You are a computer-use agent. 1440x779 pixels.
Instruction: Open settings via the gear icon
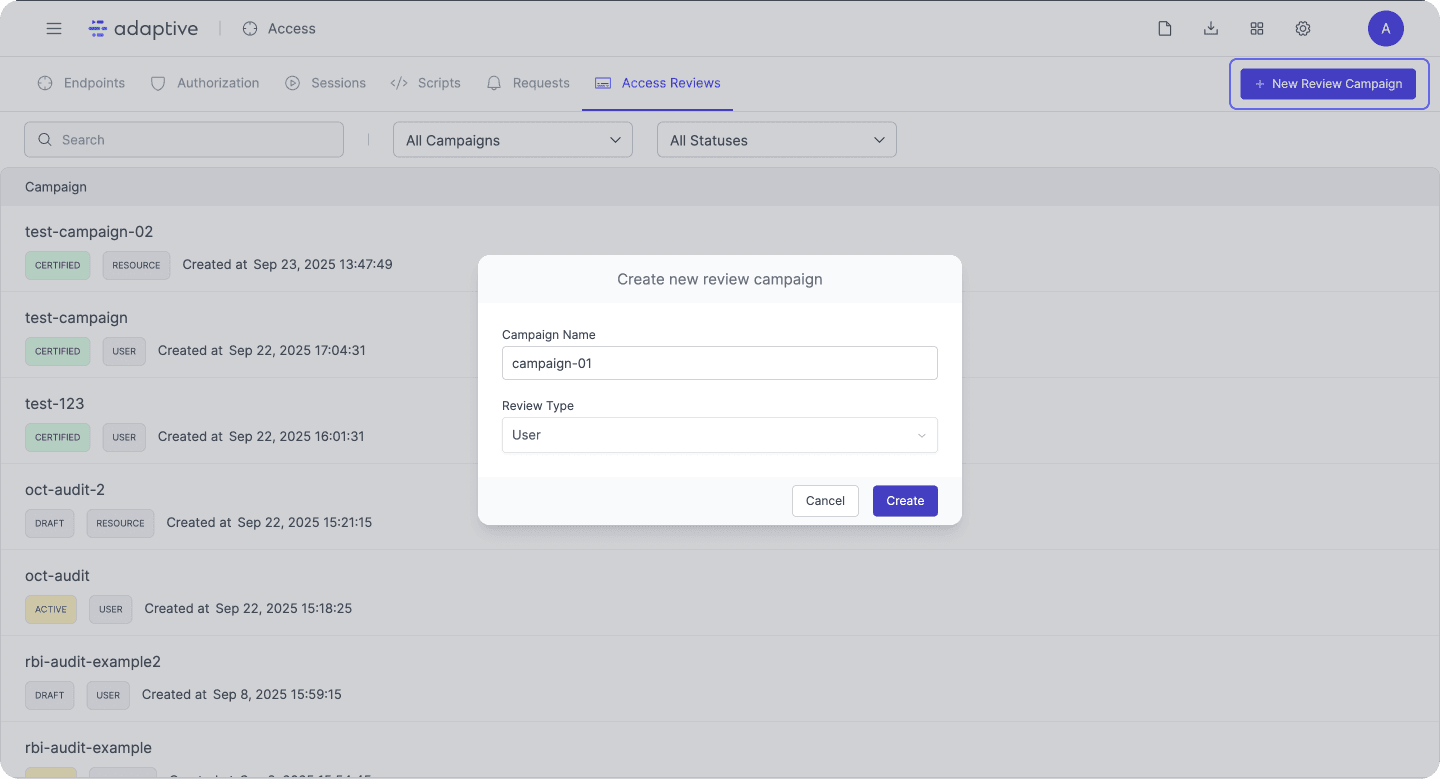tap(1303, 29)
